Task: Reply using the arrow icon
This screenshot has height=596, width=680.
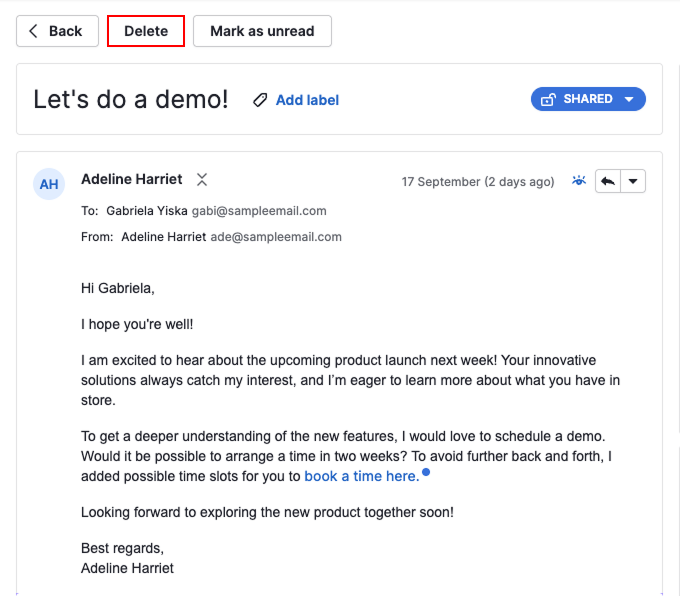Action: pos(608,181)
